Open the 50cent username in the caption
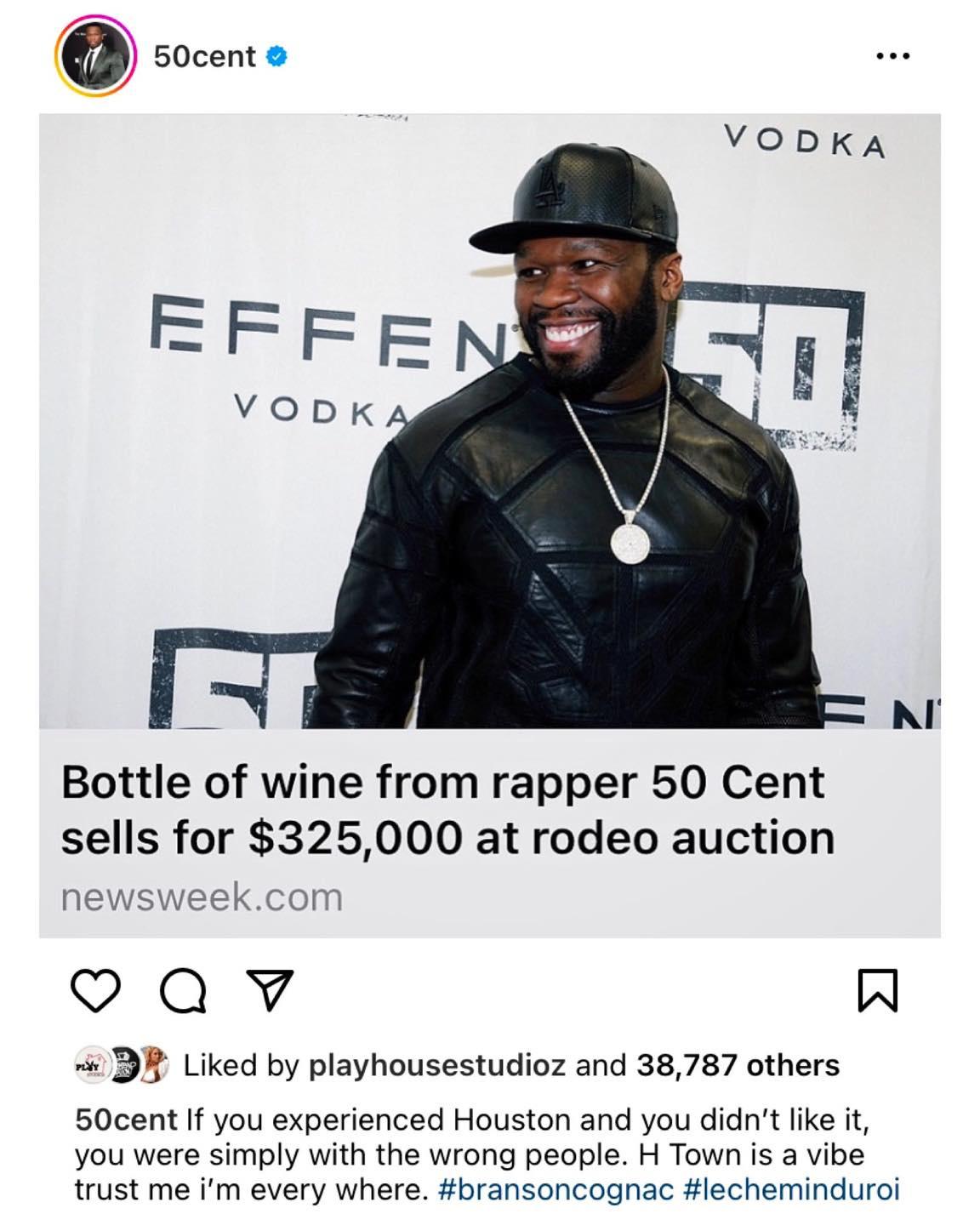Screen dimensions: 980x1225 pos(126,1120)
